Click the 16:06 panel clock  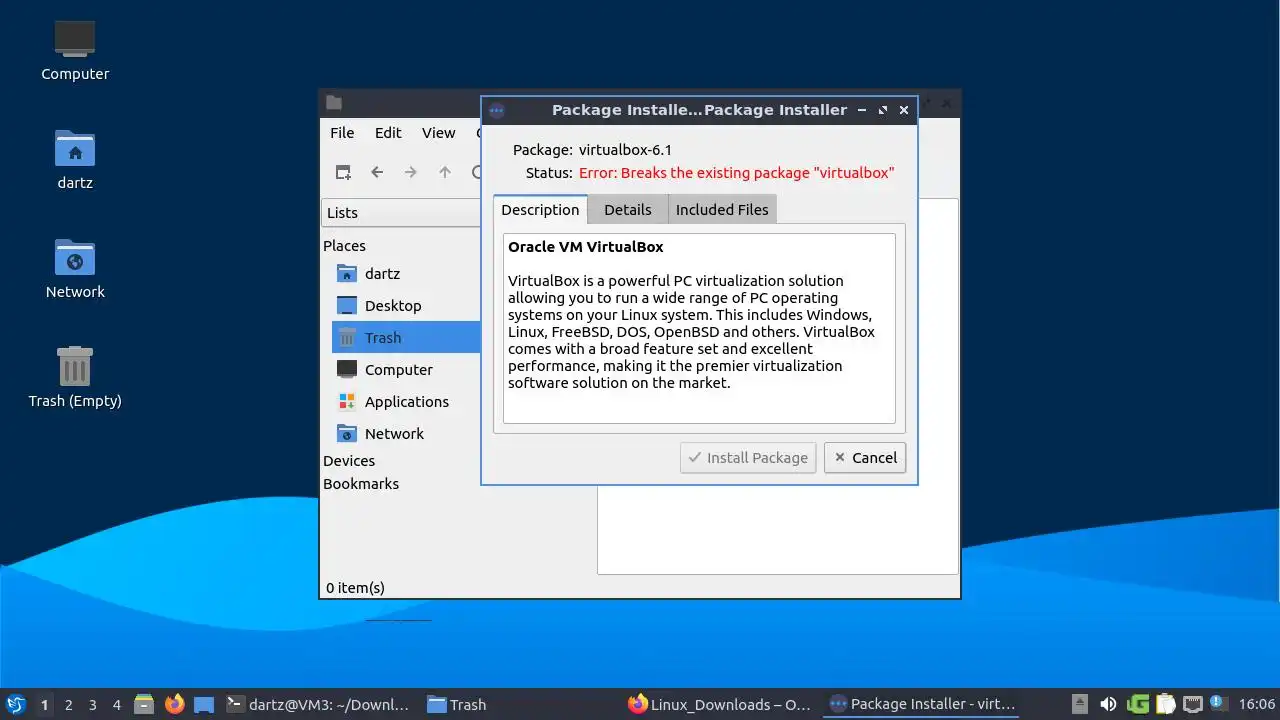tap(1256, 704)
